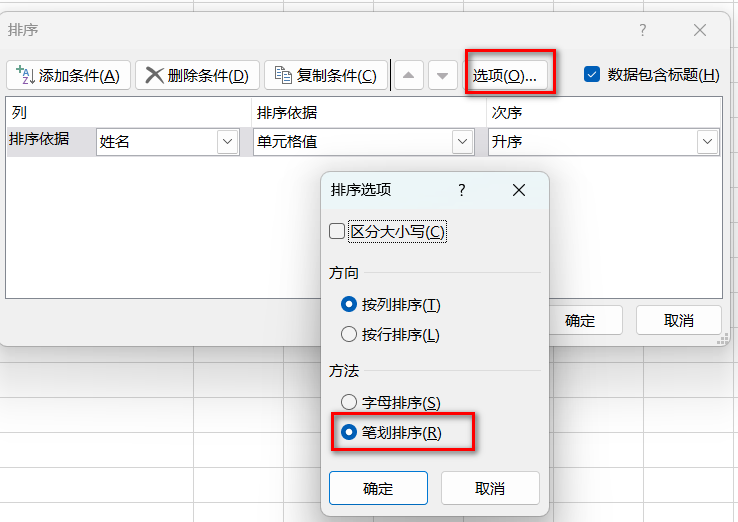Screen dimensions: 738x522
Task: Click the Add Condition (添加条件) button
Action: tap(68, 75)
